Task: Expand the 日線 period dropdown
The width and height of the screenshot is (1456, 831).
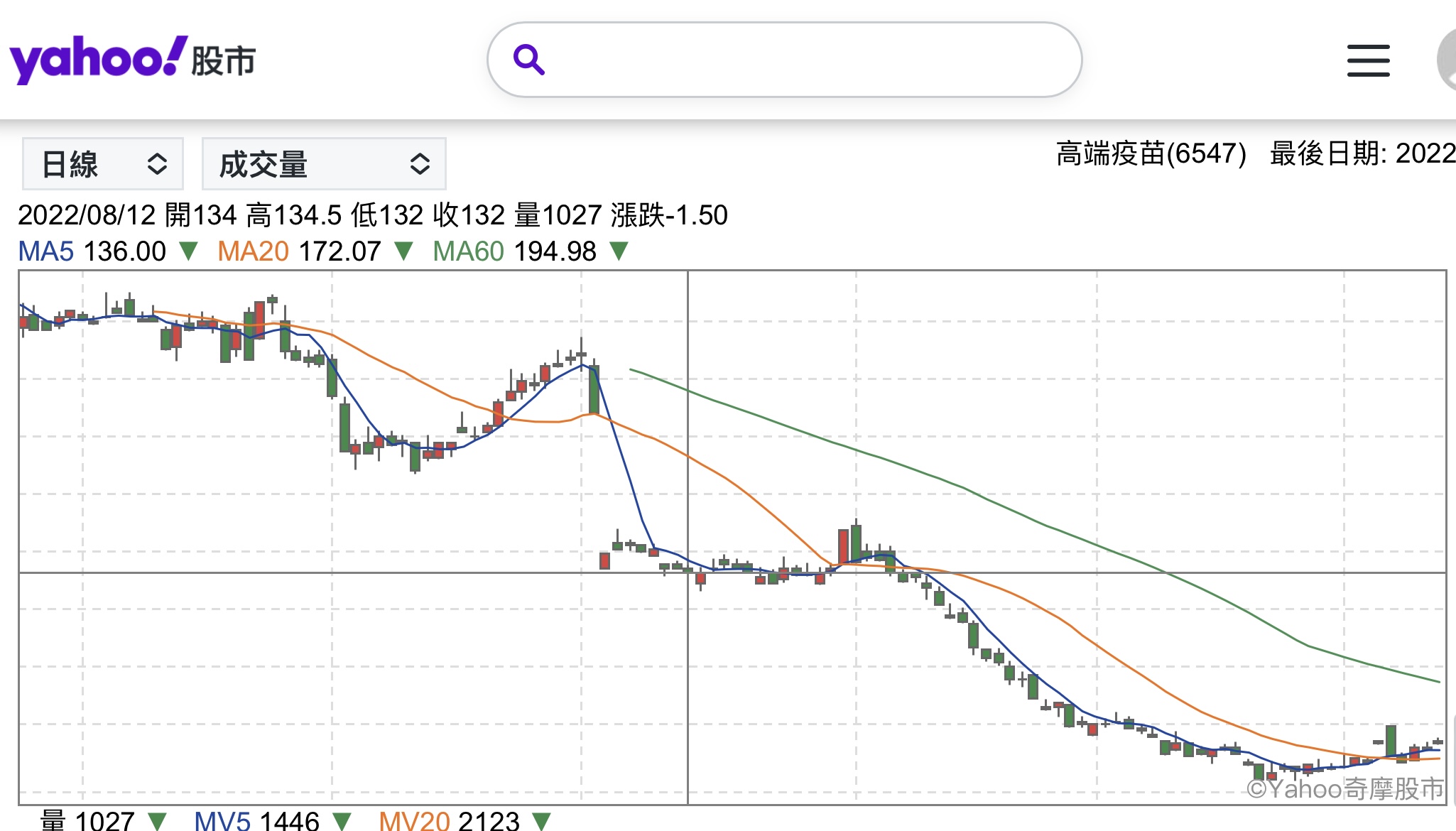Action: pyautogui.click(x=103, y=164)
